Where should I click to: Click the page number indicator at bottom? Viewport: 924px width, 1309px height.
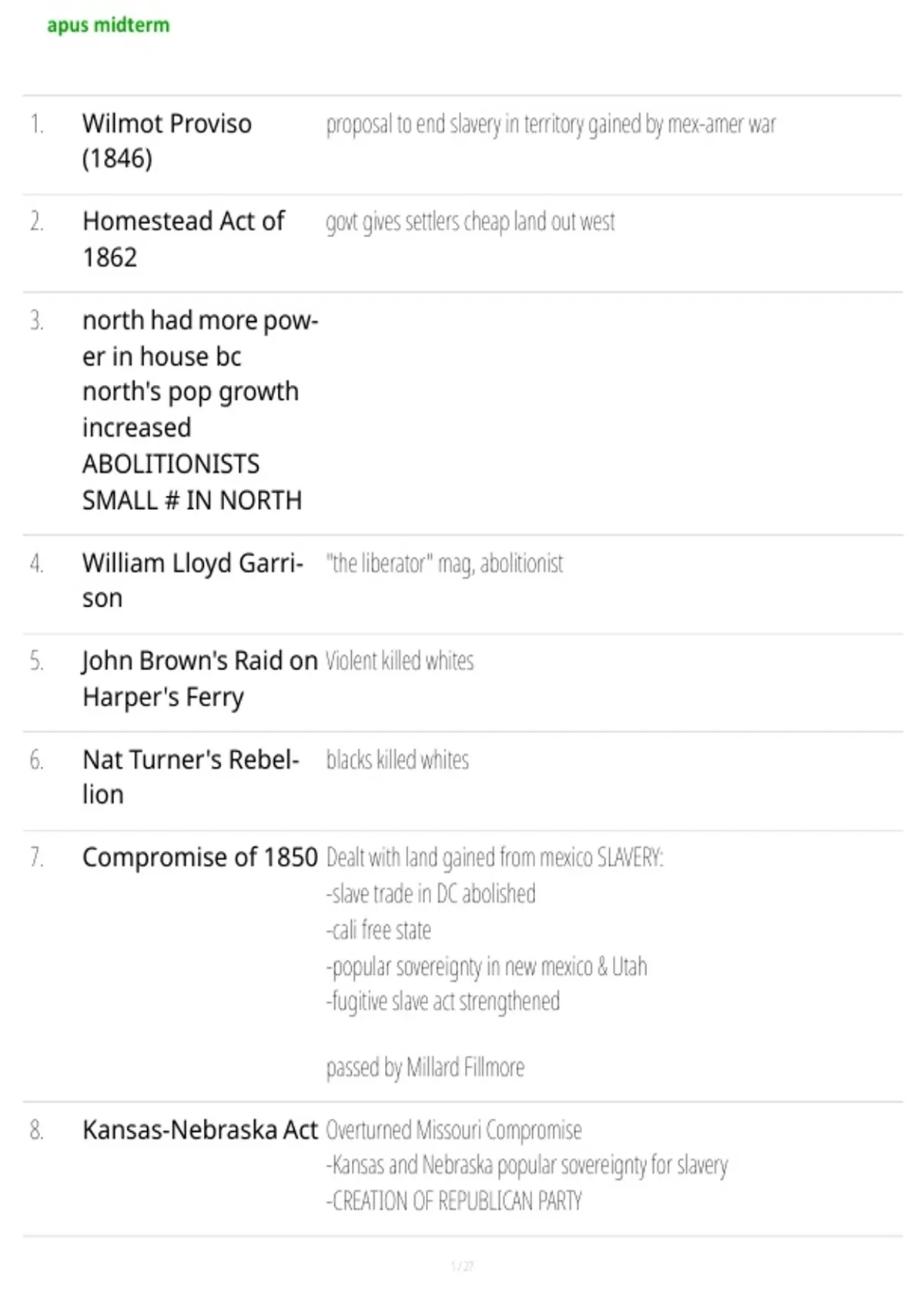[462, 1267]
